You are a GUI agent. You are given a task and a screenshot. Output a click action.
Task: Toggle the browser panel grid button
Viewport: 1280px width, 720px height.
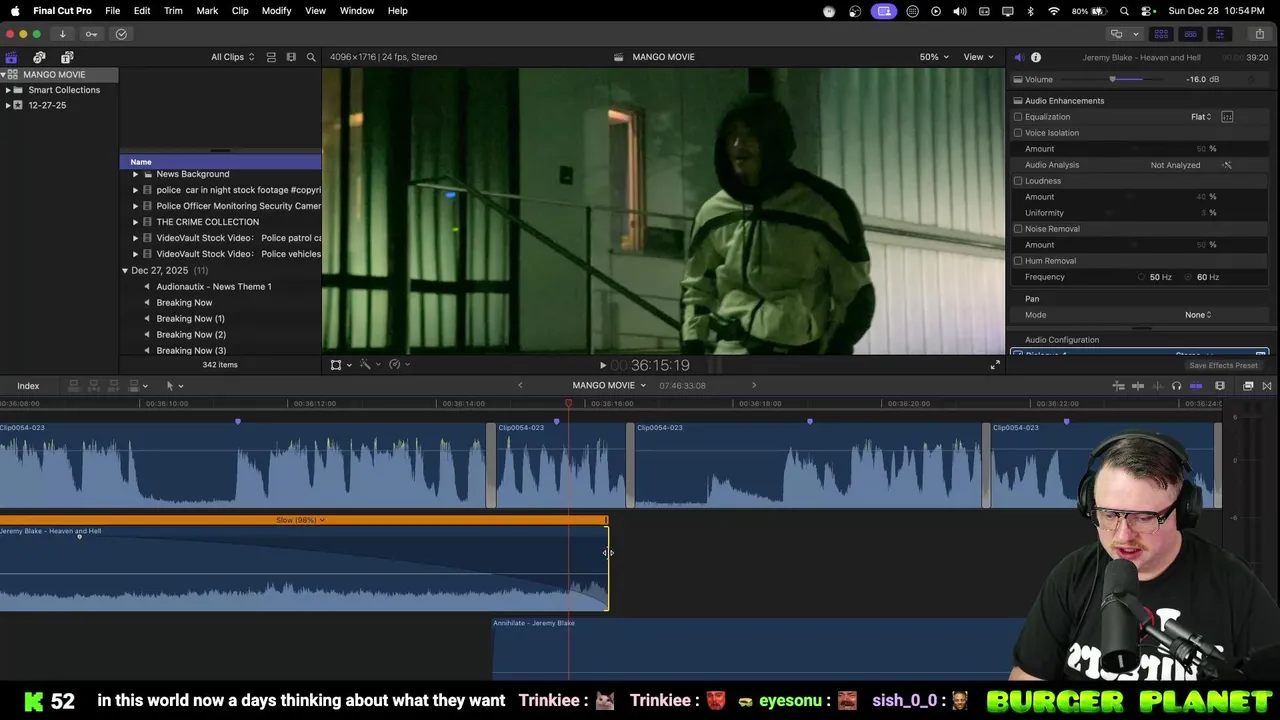click(x=1161, y=34)
